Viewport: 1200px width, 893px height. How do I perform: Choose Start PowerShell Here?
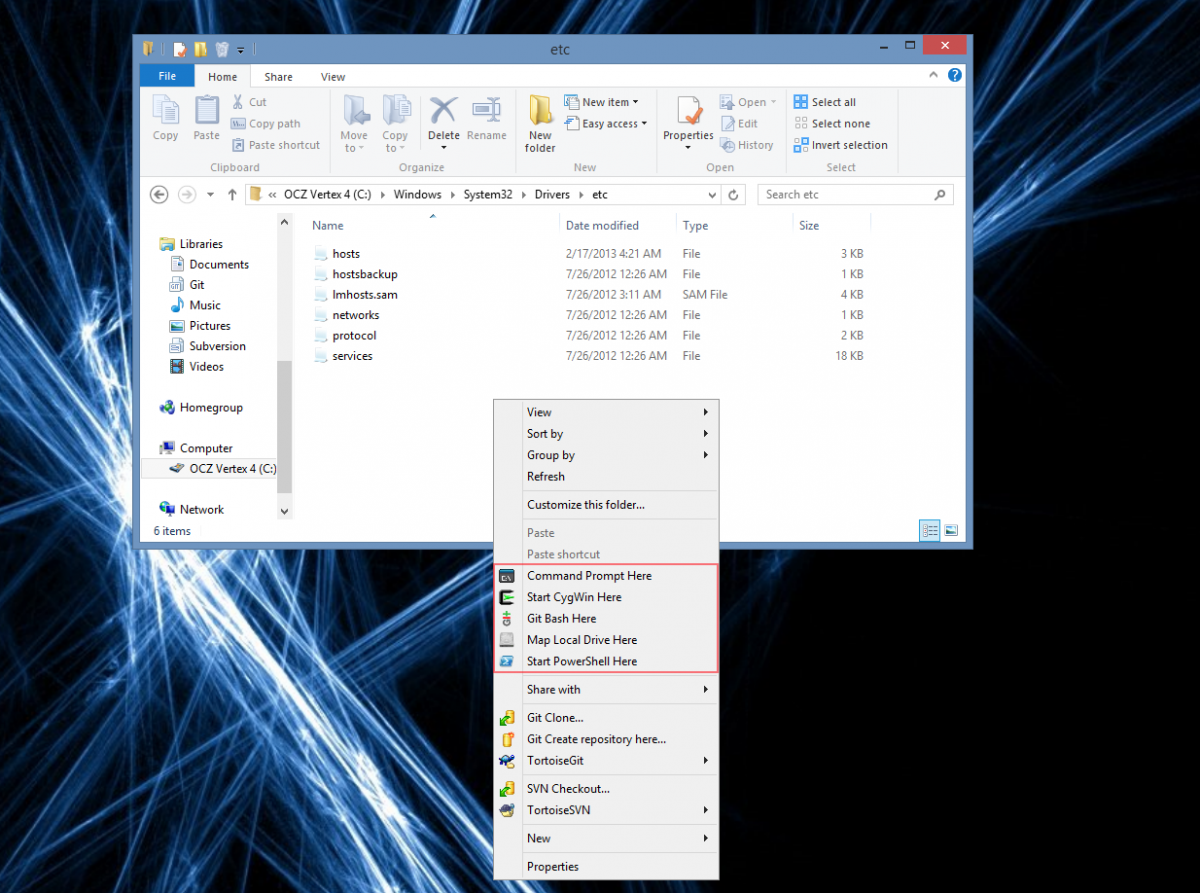(606, 661)
